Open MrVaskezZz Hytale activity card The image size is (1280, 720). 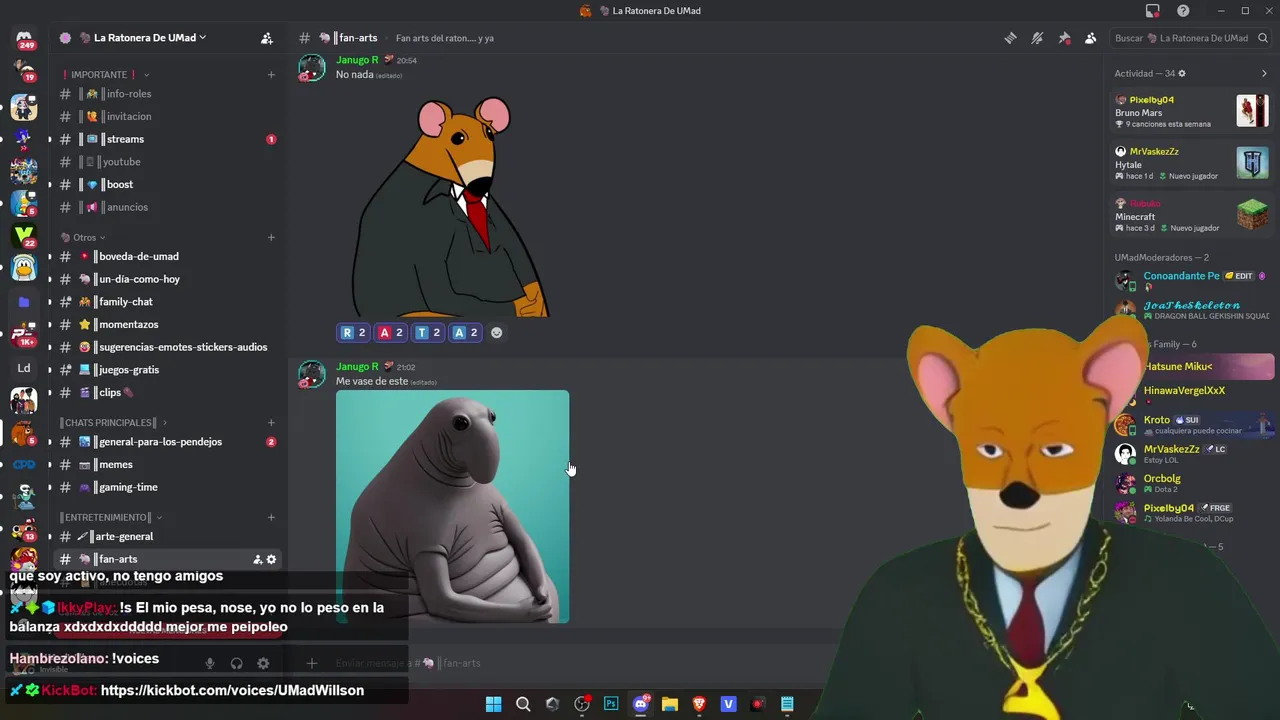pos(1192,163)
